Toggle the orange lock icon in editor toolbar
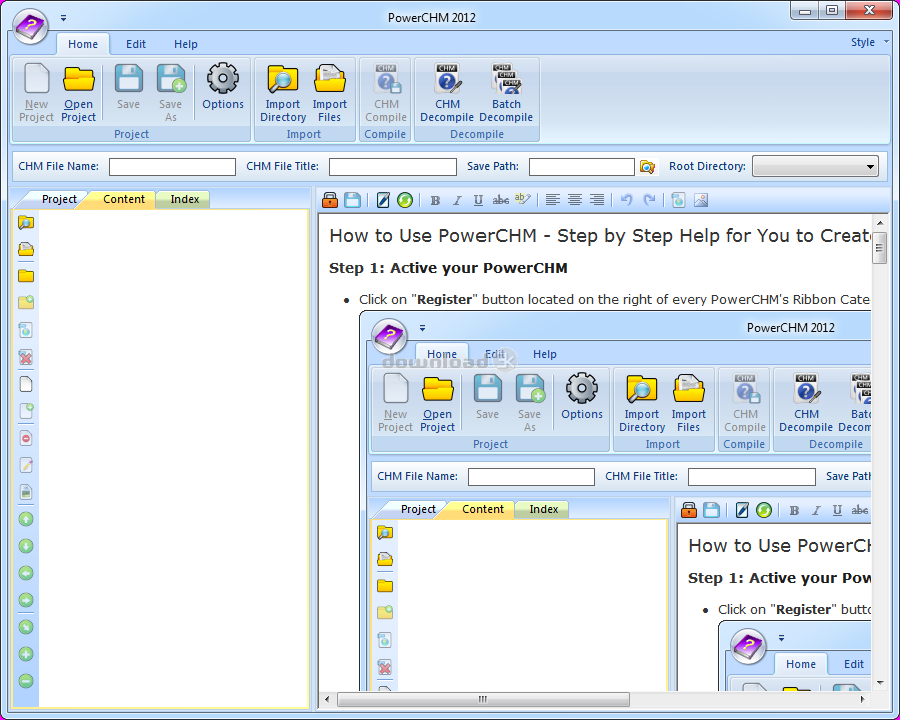Viewport: 900px width, 720px height. pyautogui.click(x=330, y=200)
